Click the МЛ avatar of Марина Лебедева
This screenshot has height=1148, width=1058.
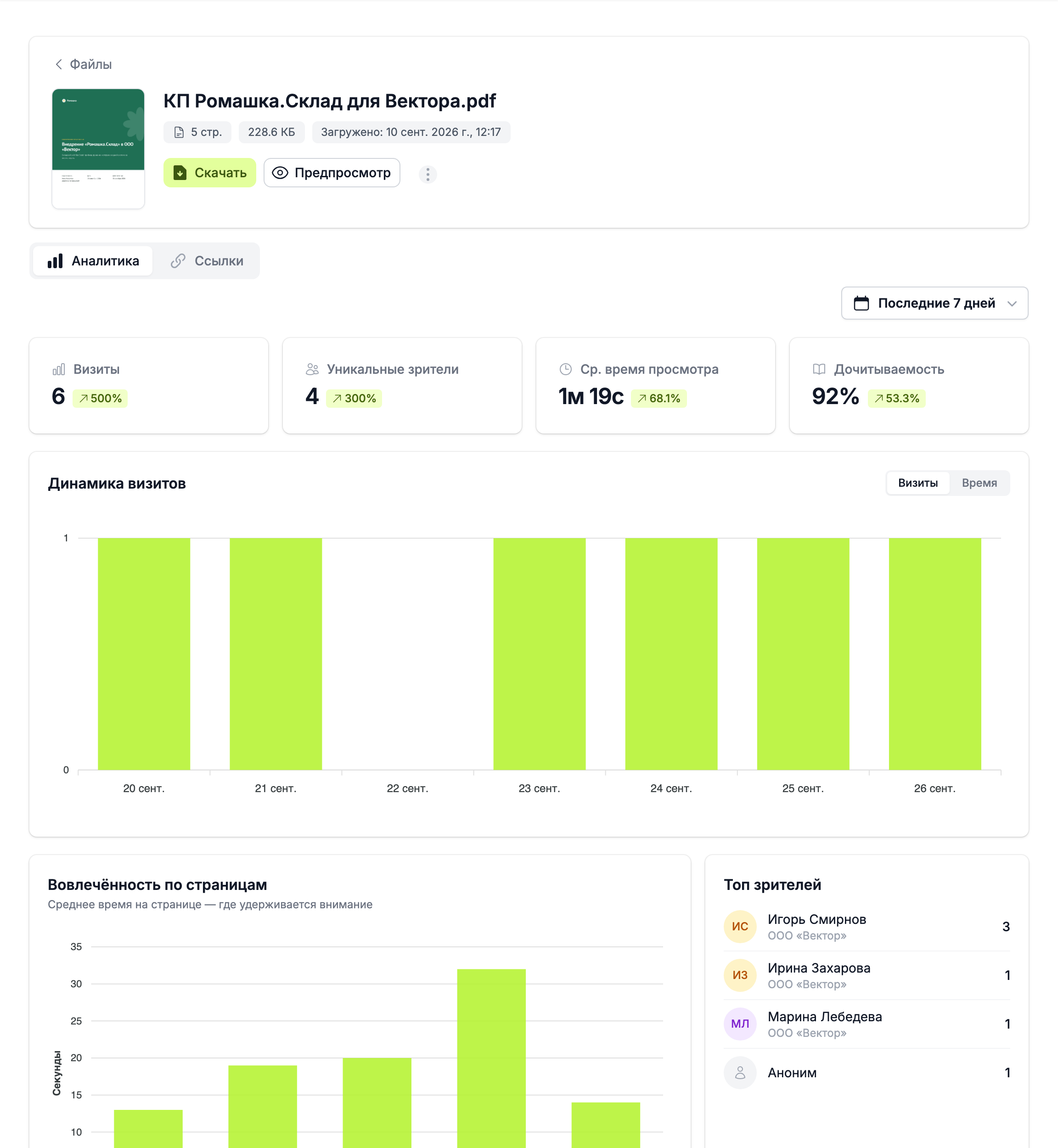click(740, 1024)
